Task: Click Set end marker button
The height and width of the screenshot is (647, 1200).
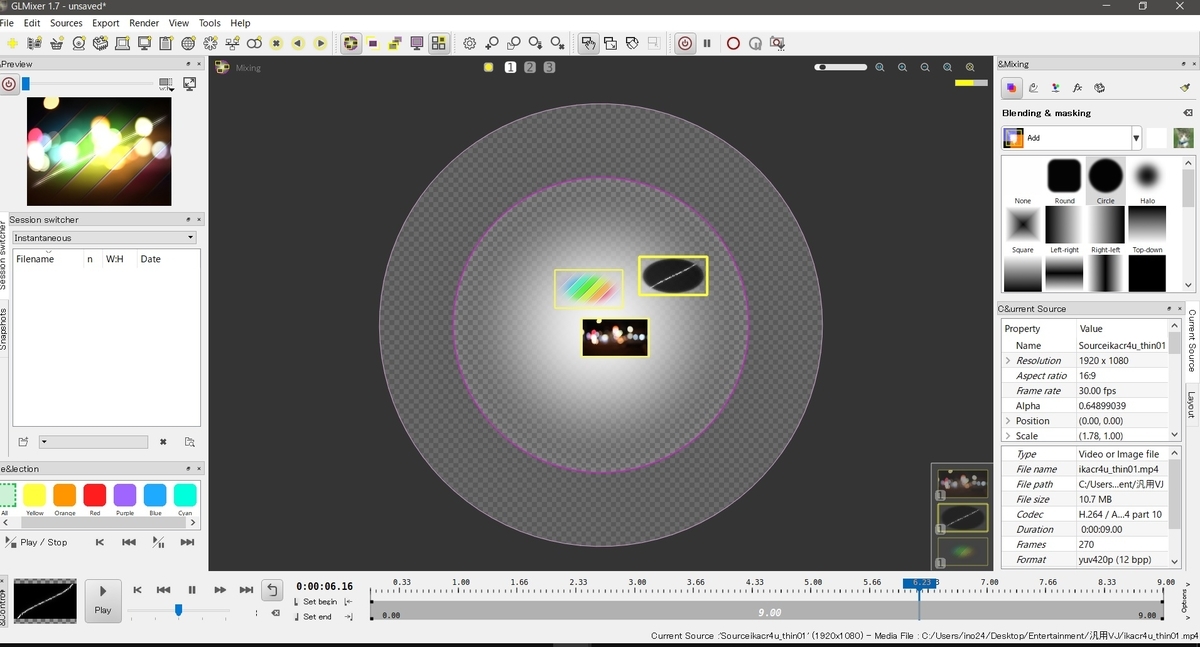Action: (x=323, y=617)
